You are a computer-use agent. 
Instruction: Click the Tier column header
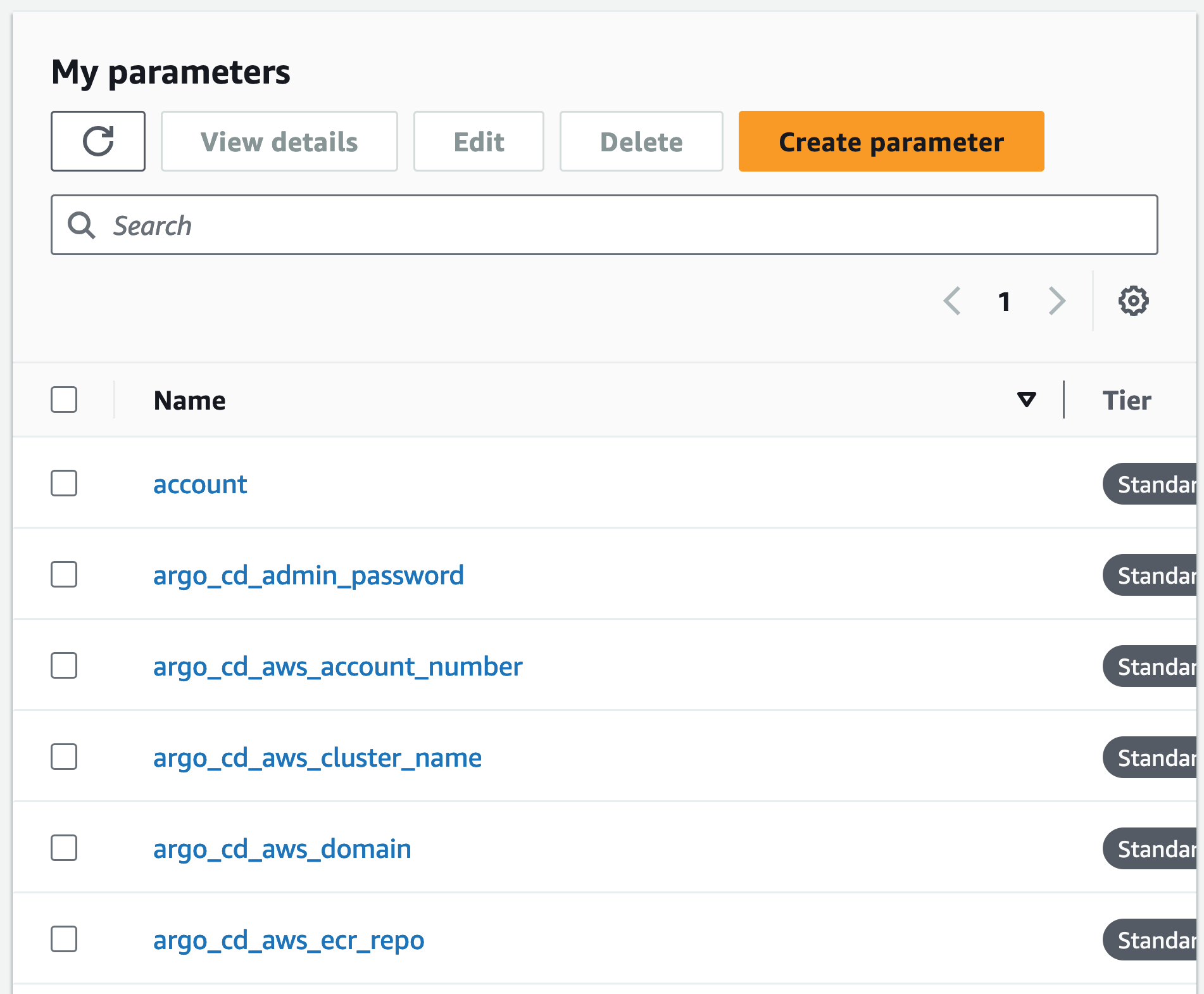pyautogui.click(x=1127, y=400)
